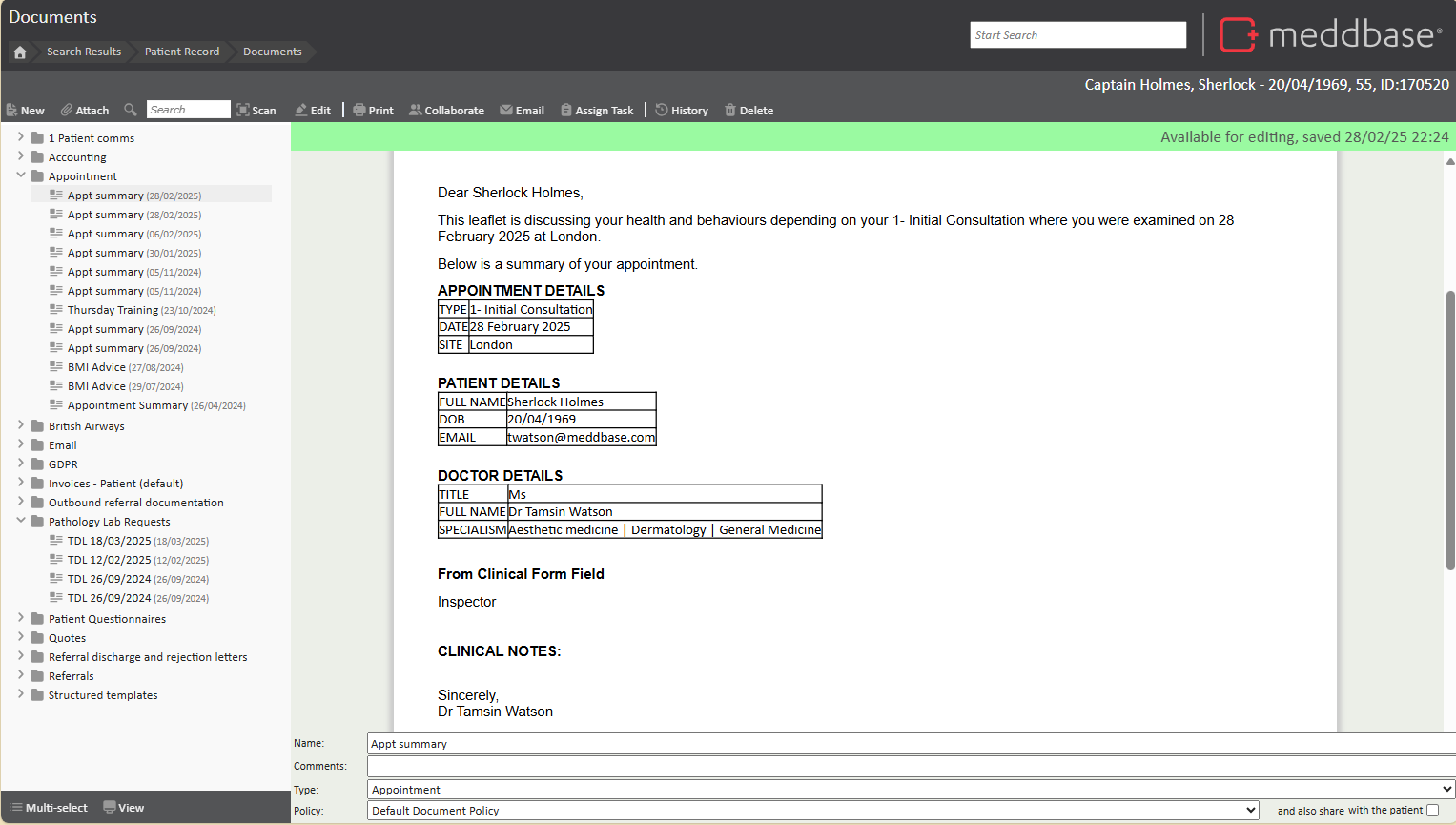The width and height of the screenshot is (1456, 825).
Task: Open document History
Action: (x=681, y=111)
